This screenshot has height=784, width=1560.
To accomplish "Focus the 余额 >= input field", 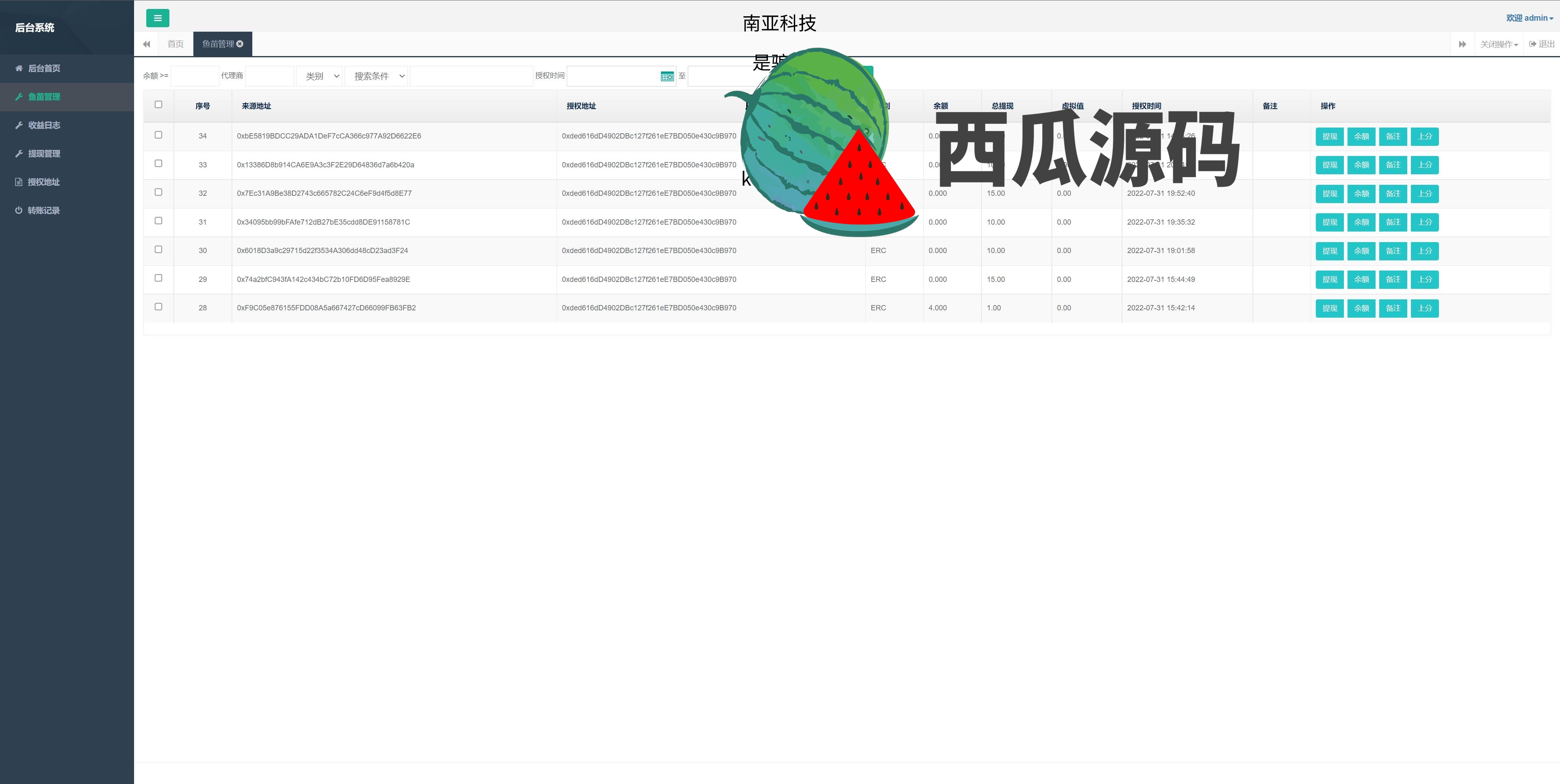I will (195, 76).
